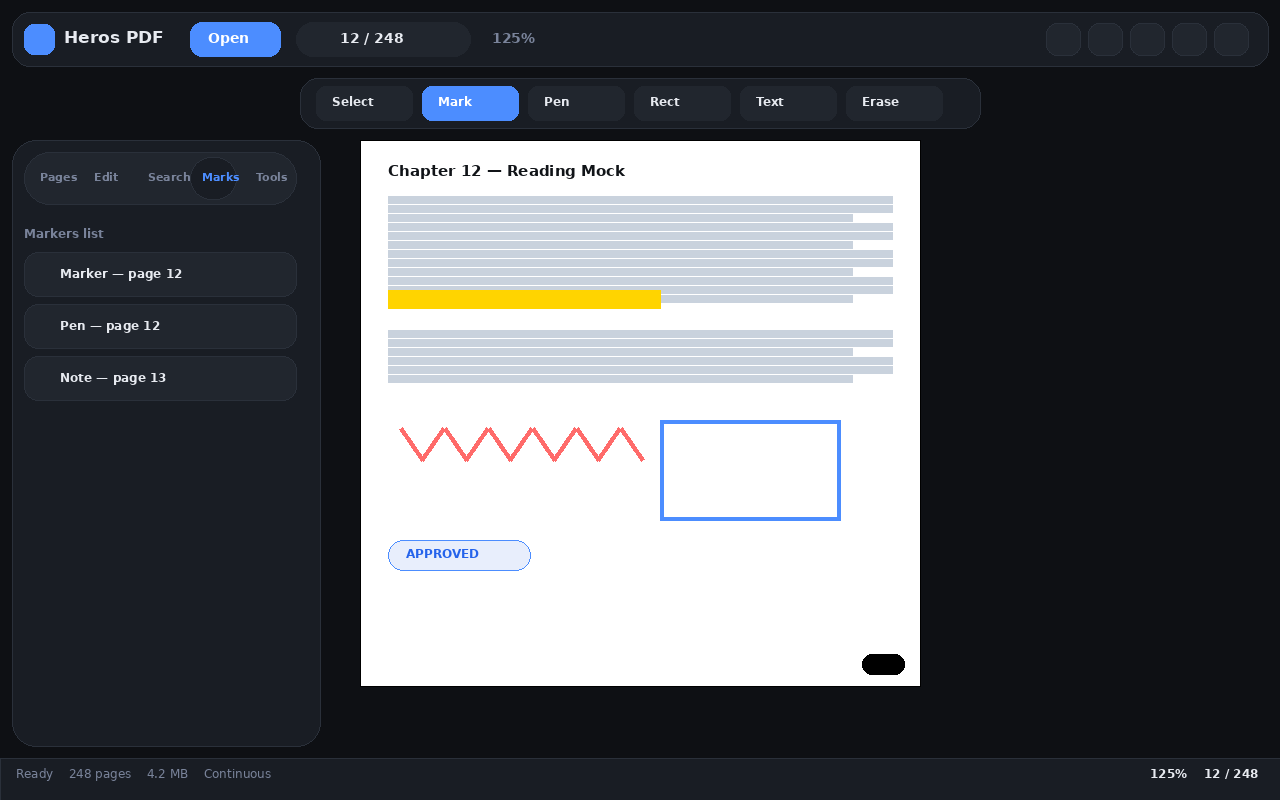This screenshot has width=1280, height=800.
Task: Show the Tools sidebar tab
Action: pyautogui.click(x=271, y=178)
